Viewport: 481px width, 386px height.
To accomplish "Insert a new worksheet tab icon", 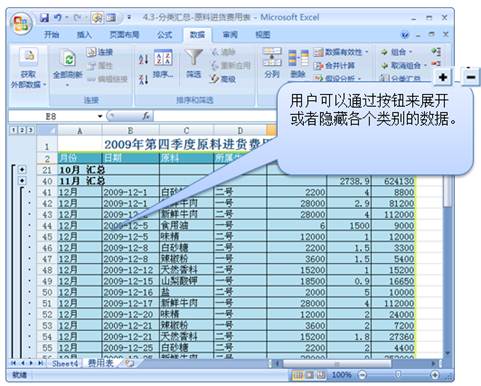I will (129, 363).
